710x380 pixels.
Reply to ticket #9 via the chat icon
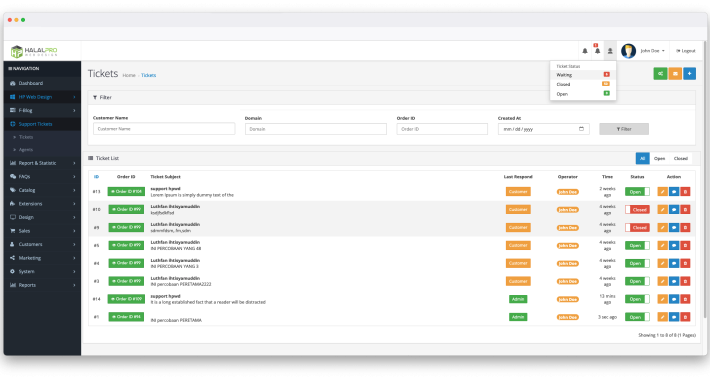click(674, 227)
